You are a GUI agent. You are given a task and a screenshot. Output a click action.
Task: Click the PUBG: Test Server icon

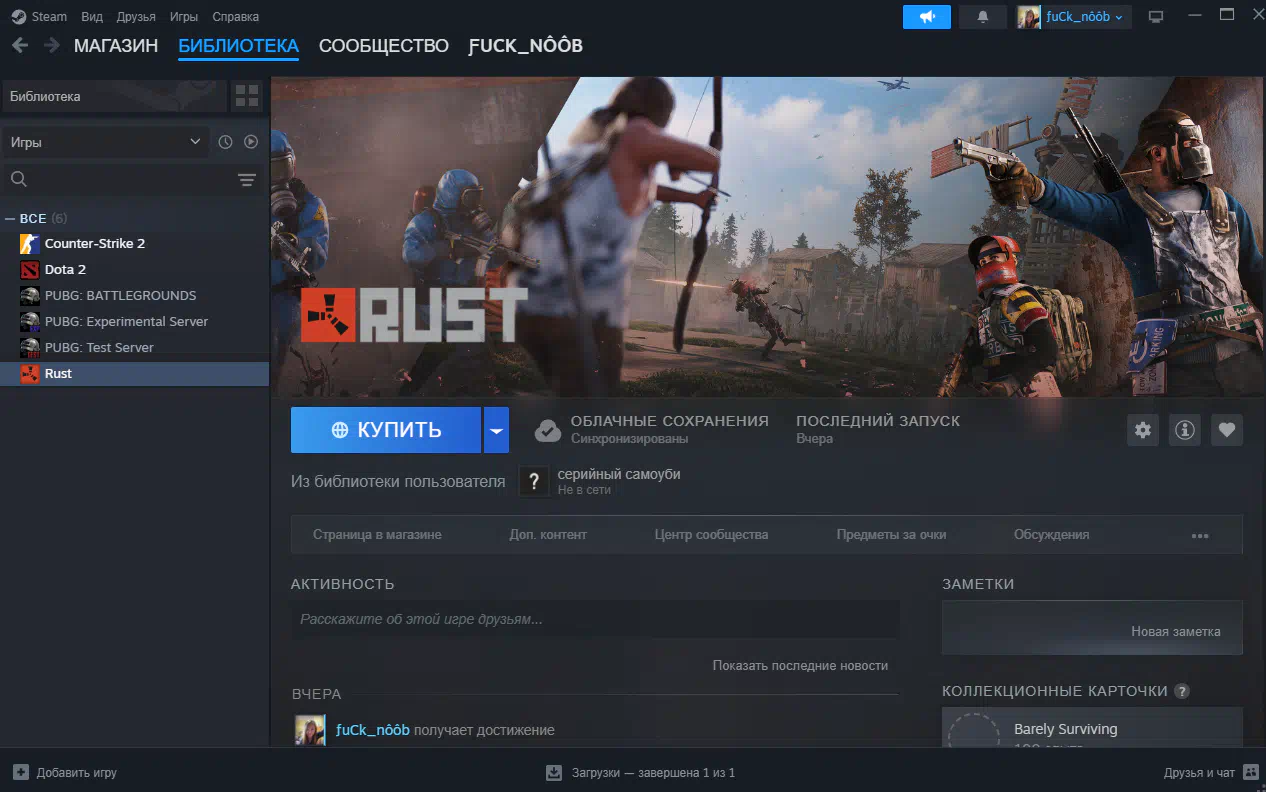point(30,348)
